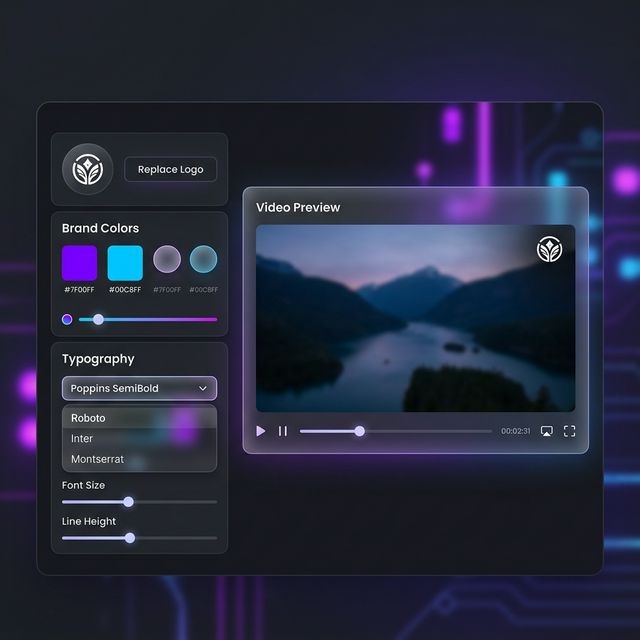Click the Line Height slider handle
This screenshot has height=640, width=640.
coord(130,538)
